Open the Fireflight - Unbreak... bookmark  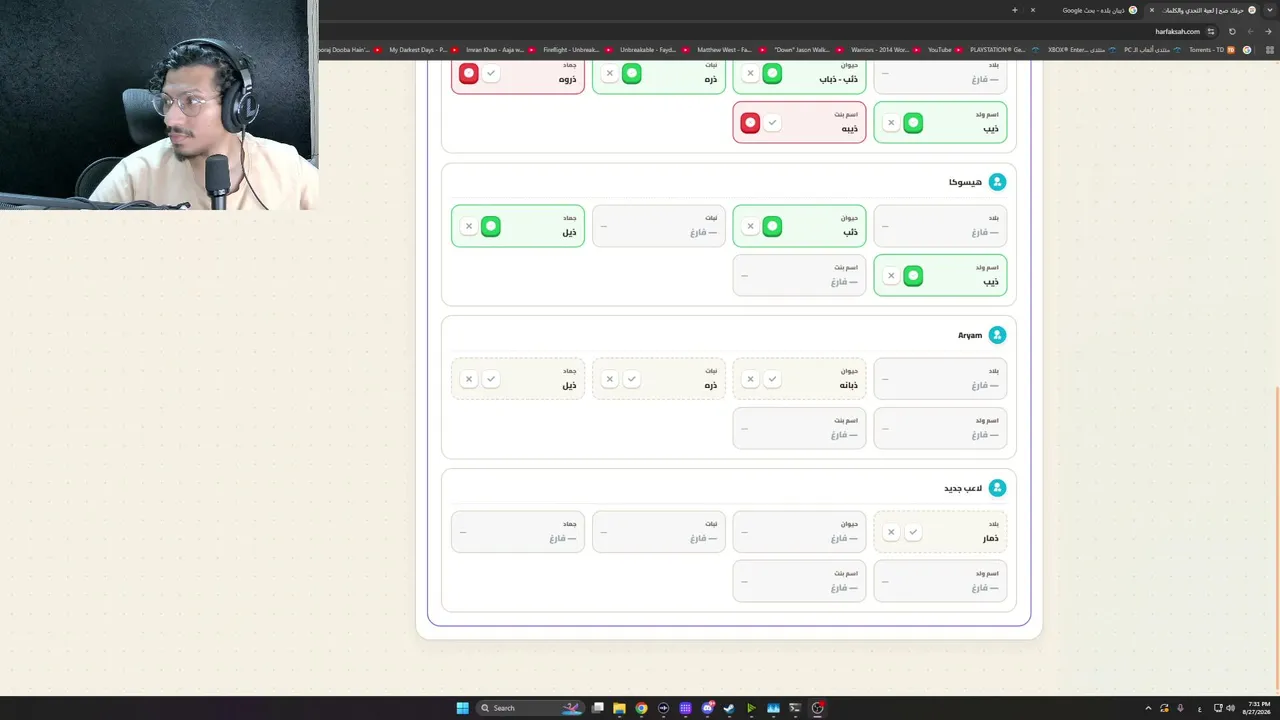click(x=576, y=49)
